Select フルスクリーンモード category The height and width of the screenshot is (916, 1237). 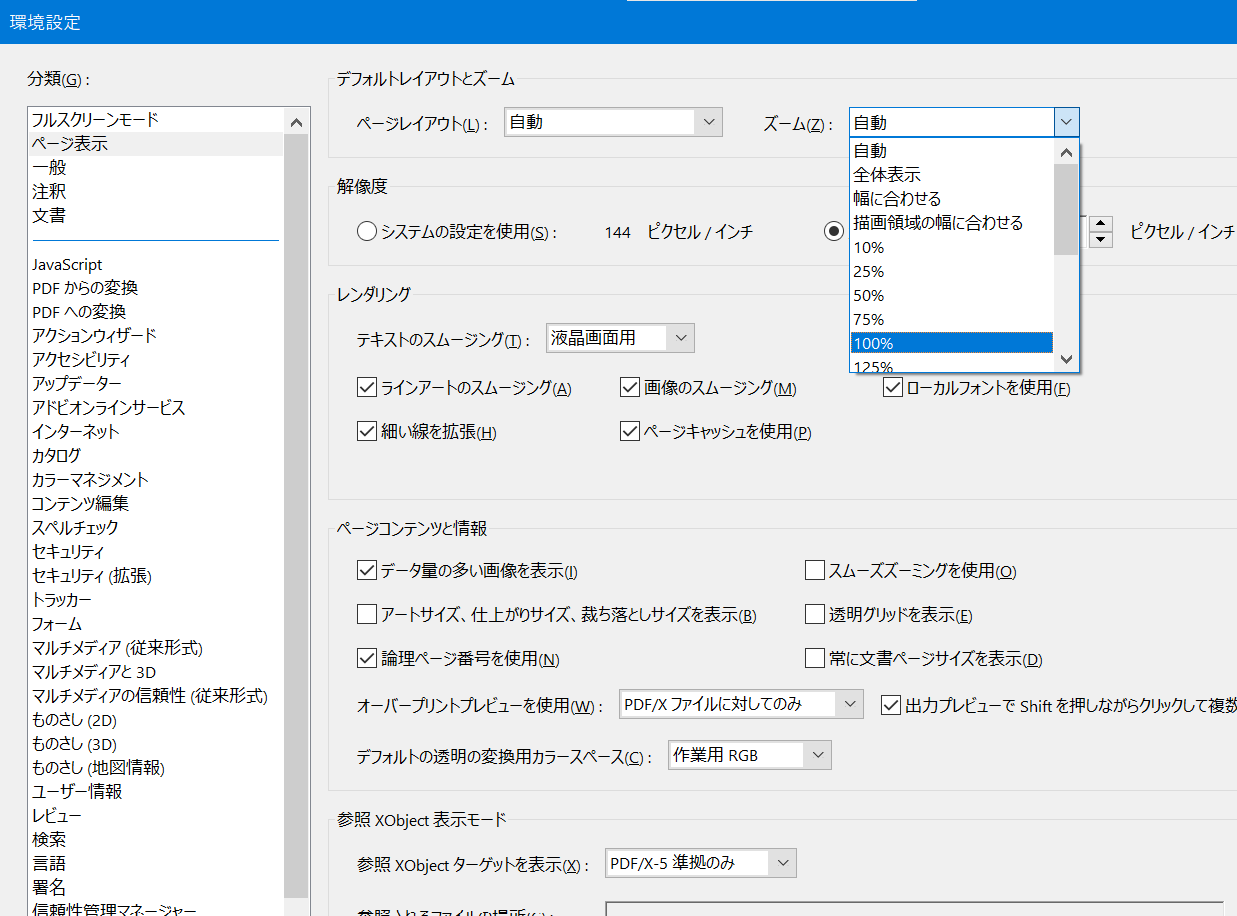click(95, 120)
